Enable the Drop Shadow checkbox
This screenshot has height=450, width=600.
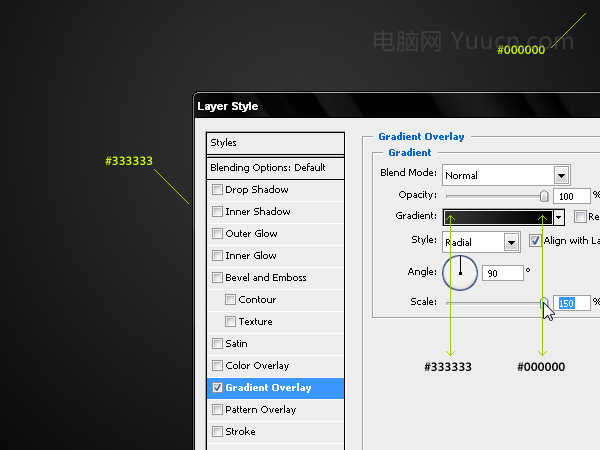217,189
